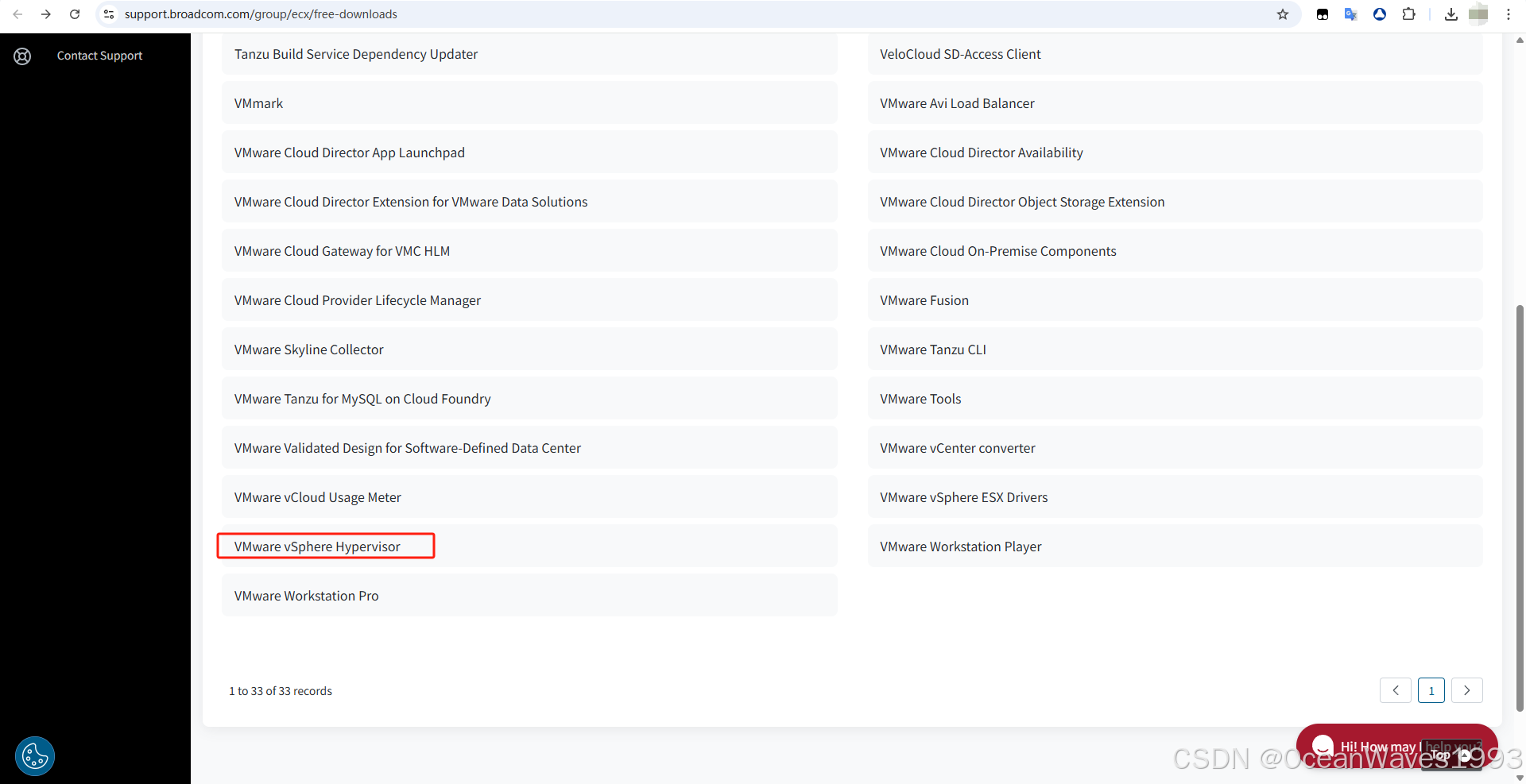This screenshot has width=1526, height=784.
Task: Open VeloCloud SD-Access Client
Action: (x=1175, y=54)
